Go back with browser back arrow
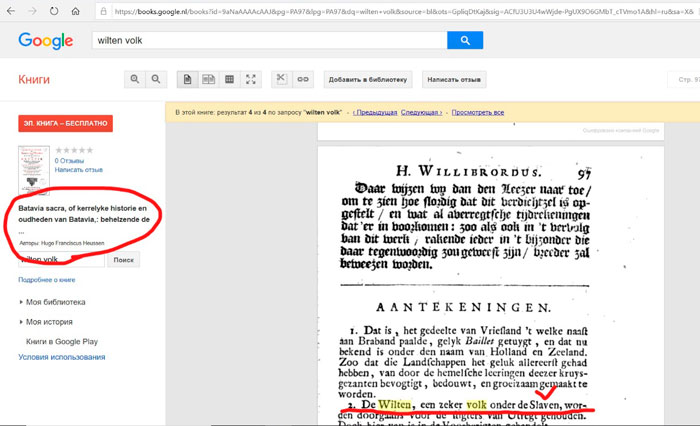700x426 pixels. pyautogui.click(x=12, y=12)
